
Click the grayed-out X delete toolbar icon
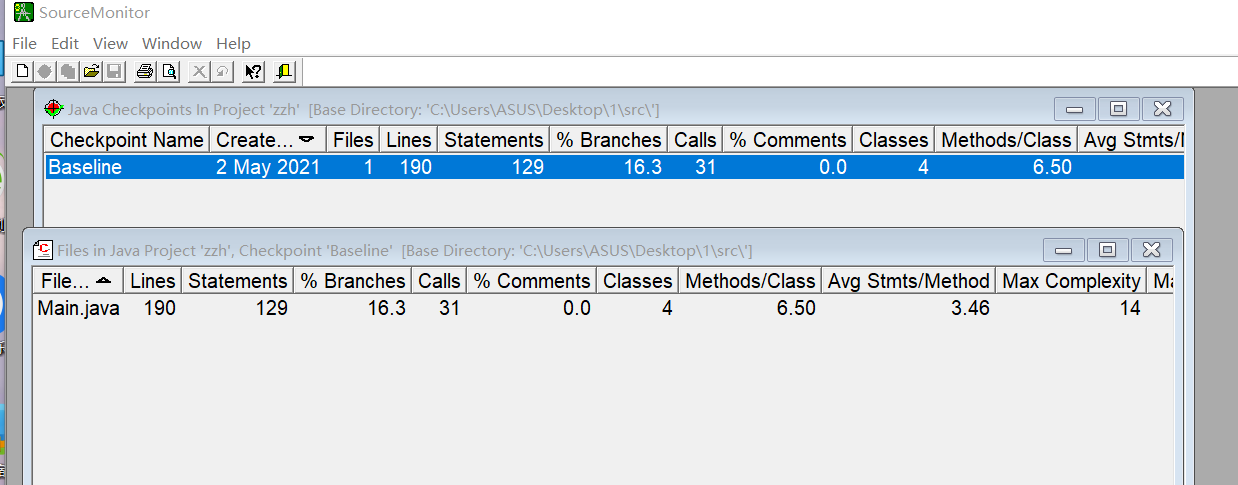point(199,71)
